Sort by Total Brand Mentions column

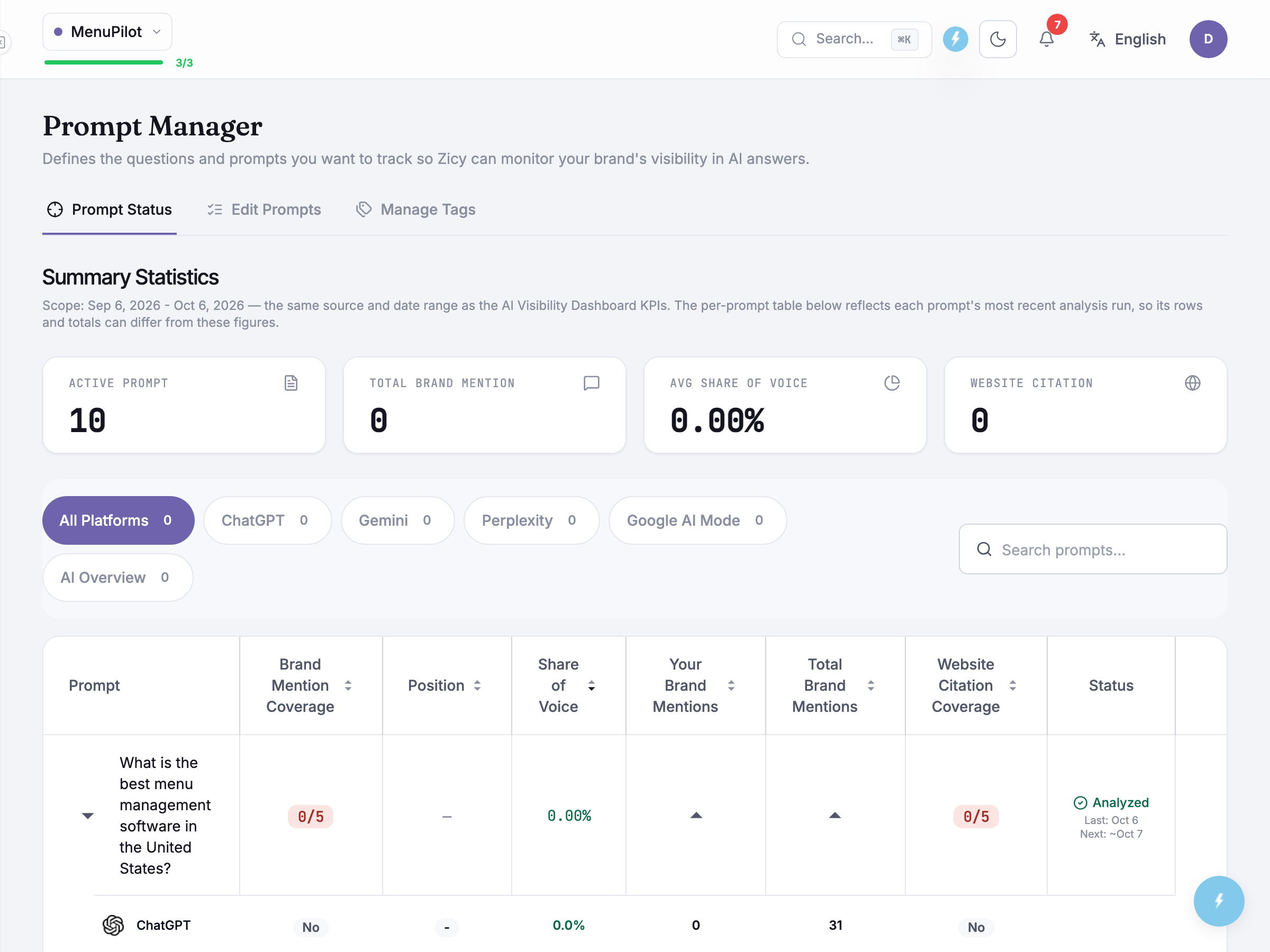(871, 685)
